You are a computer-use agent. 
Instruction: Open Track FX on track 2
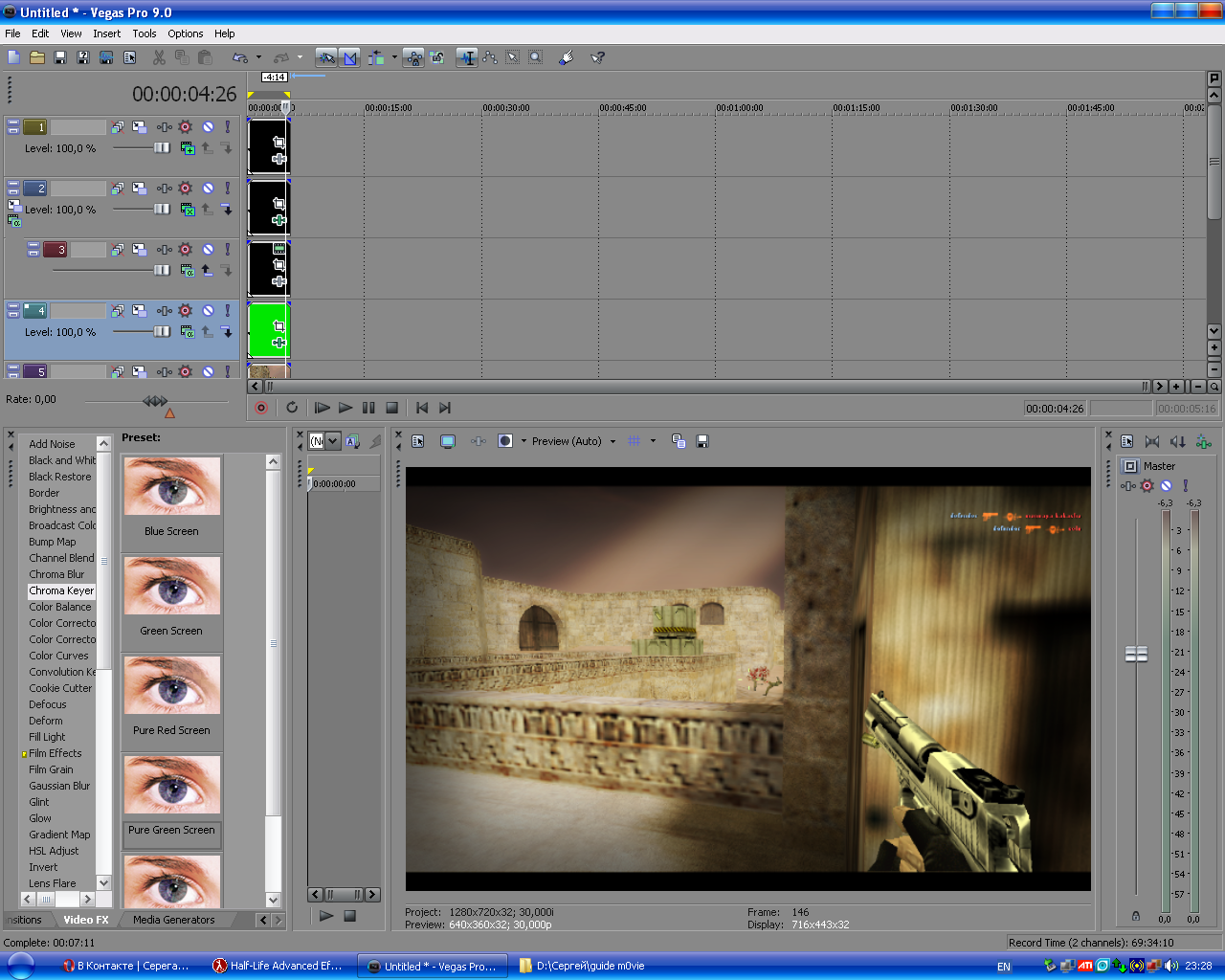pyautogui.click(x=165, y=189)
